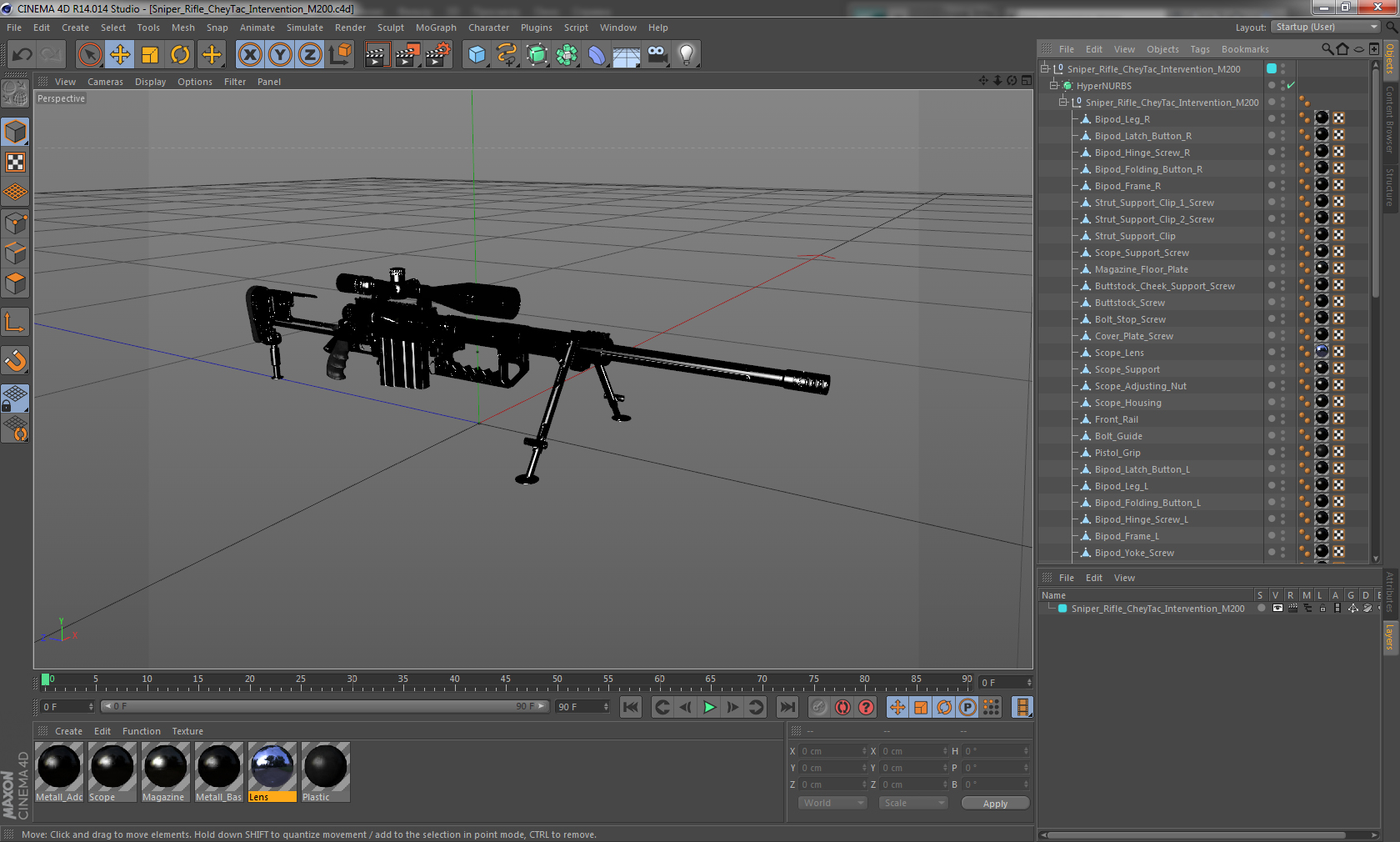
Task: Open the Layout Startup dropdown
Action: coord(1327,27)
